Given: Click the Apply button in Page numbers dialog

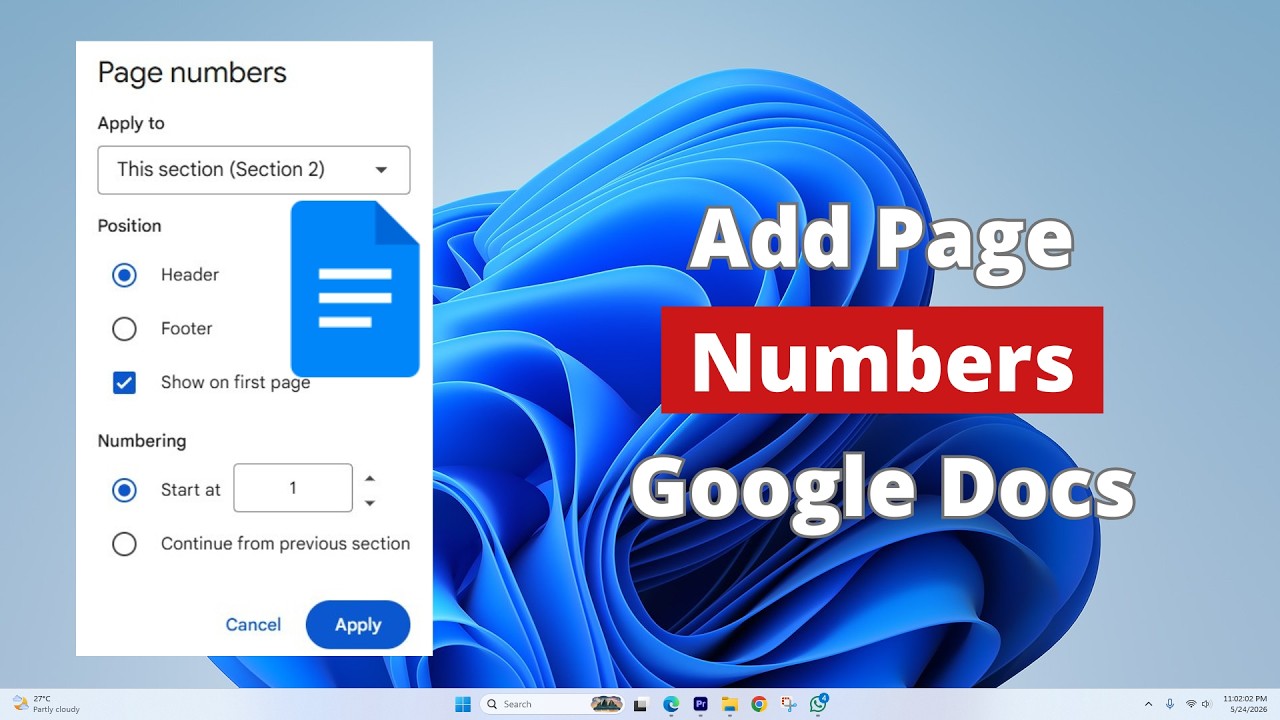Looking at the screenshot, I should [x=358, y=625].
